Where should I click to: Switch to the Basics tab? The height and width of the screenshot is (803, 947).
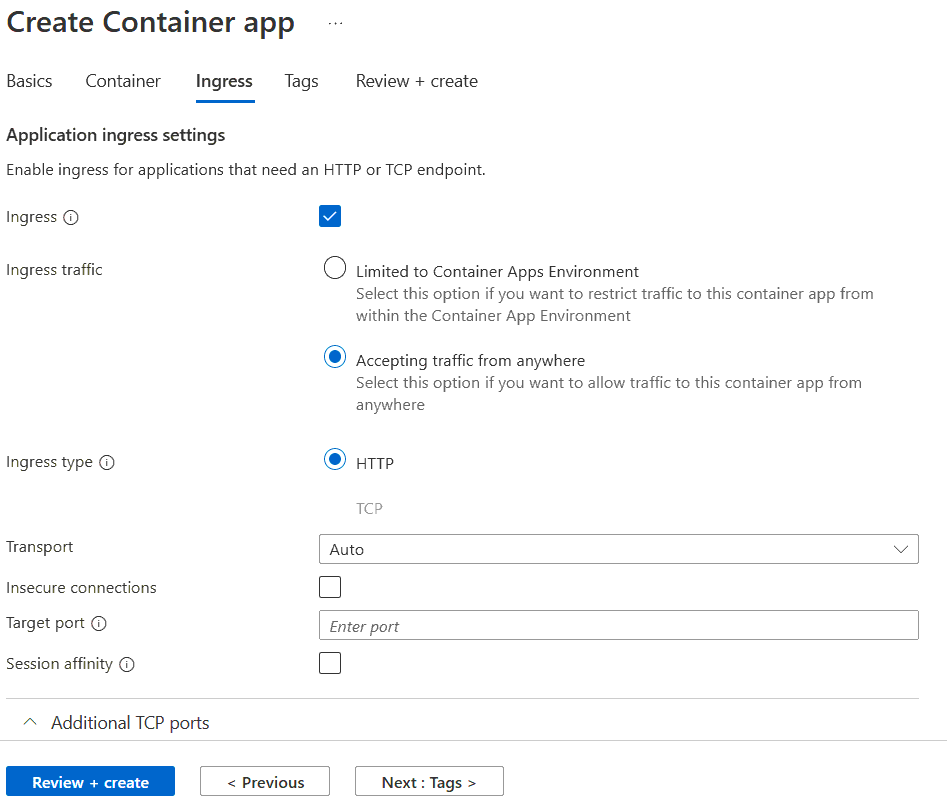click(29, 81)
